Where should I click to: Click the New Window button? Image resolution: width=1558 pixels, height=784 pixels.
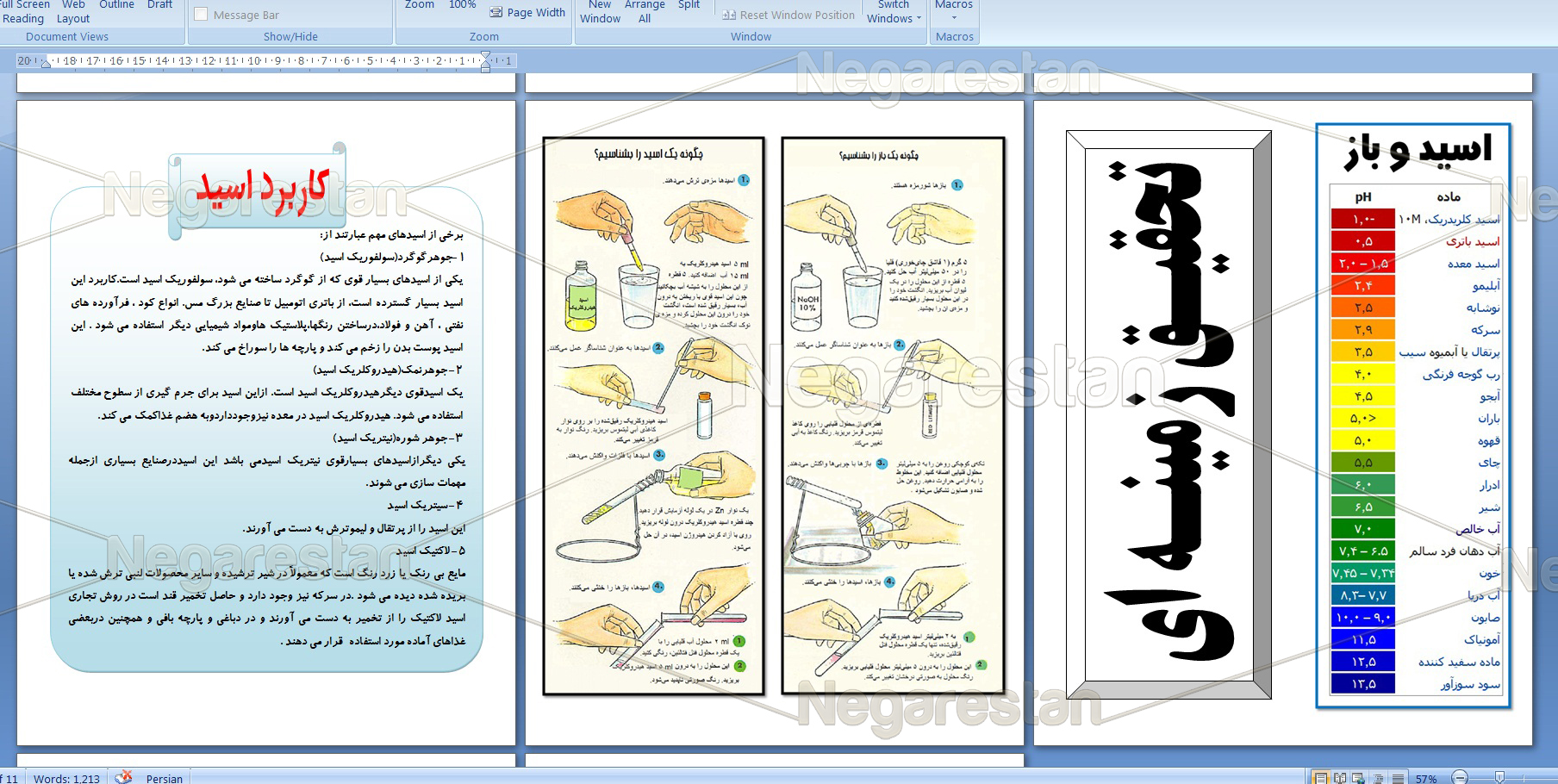point(600,11)
